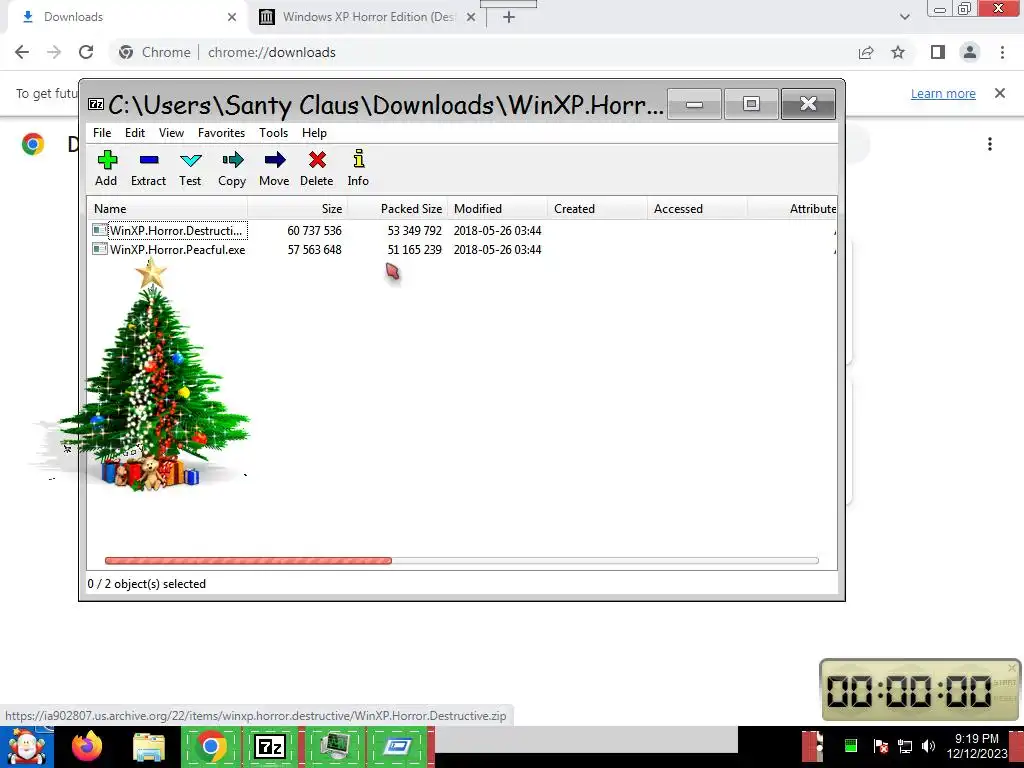Open the Edit menu in 7-Zip
The width and height of the screenshot is (1024, 768).
[x=135, y=133]
